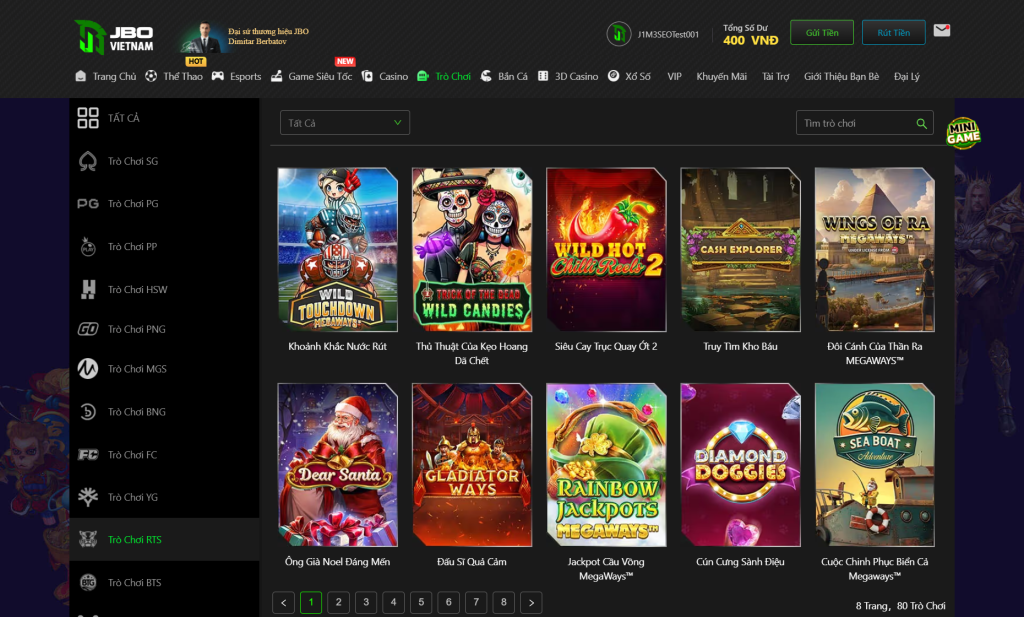Click title Khoảnh Khắc Nước Rút

(338, 347)
